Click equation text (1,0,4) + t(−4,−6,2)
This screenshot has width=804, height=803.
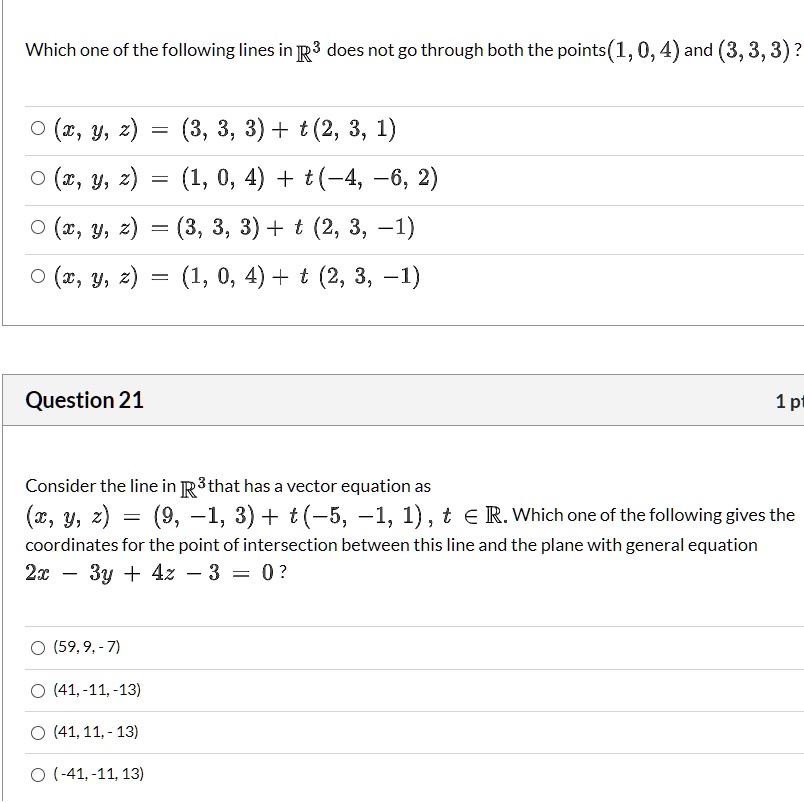(x=246, y=178)
